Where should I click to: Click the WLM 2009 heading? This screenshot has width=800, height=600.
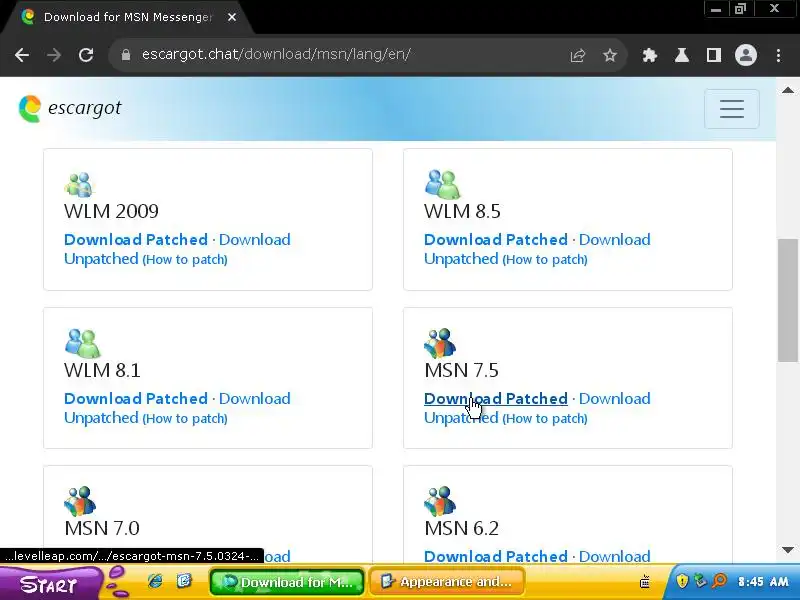click(x=111, y=211)
